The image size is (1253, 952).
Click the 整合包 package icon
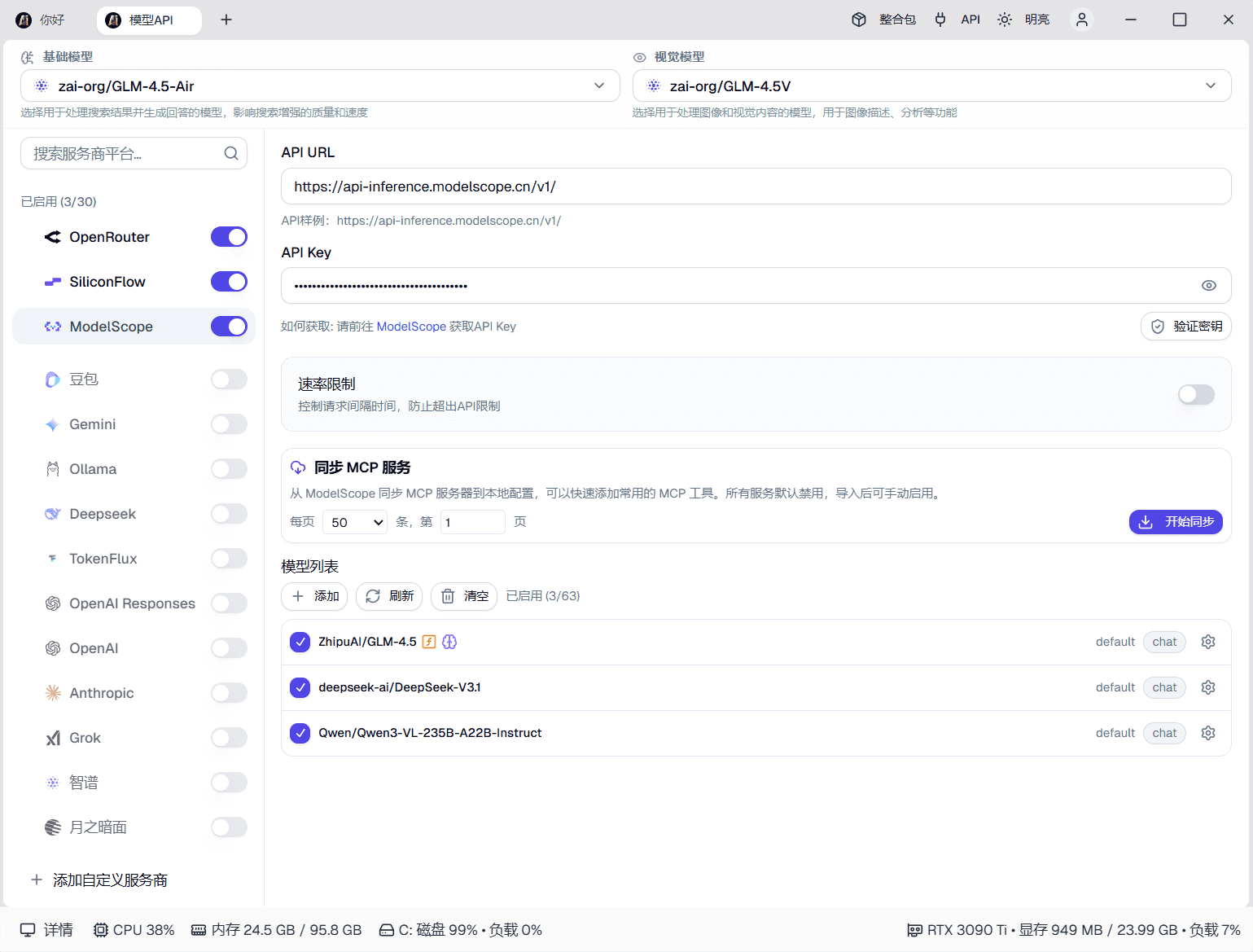tap(859, 20)
